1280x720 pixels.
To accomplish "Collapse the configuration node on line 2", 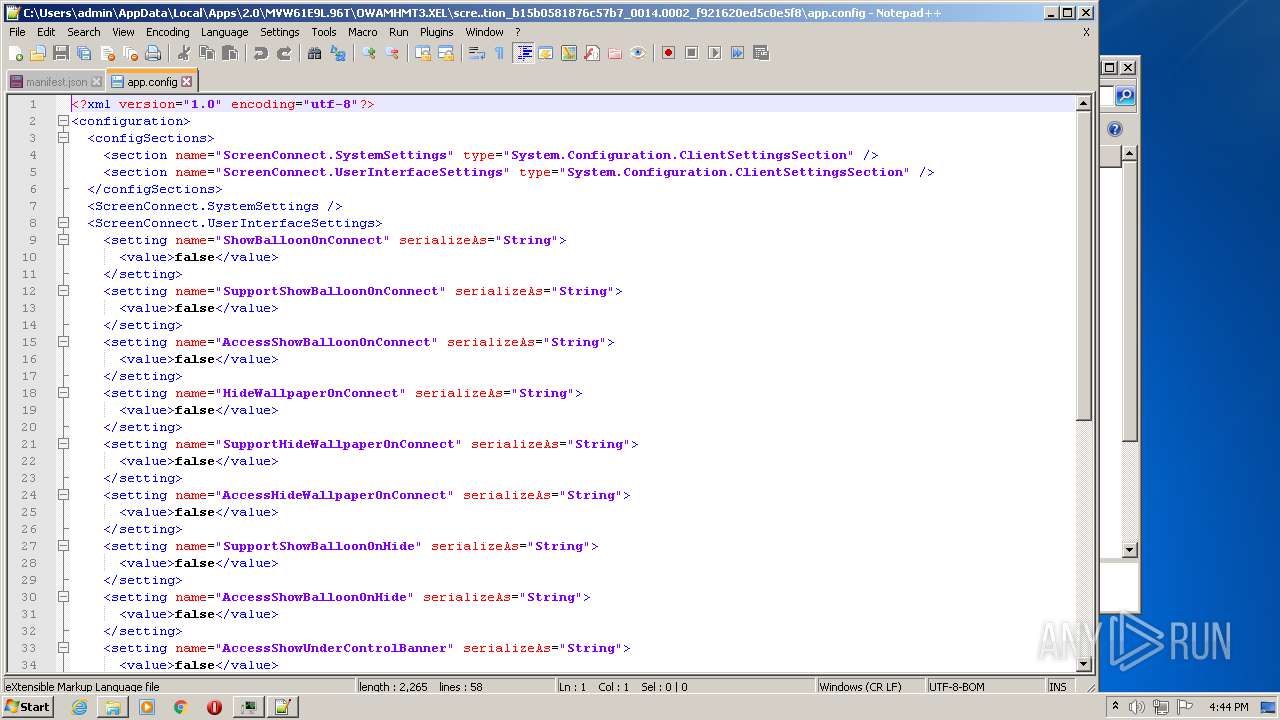I will click(63, 121).
